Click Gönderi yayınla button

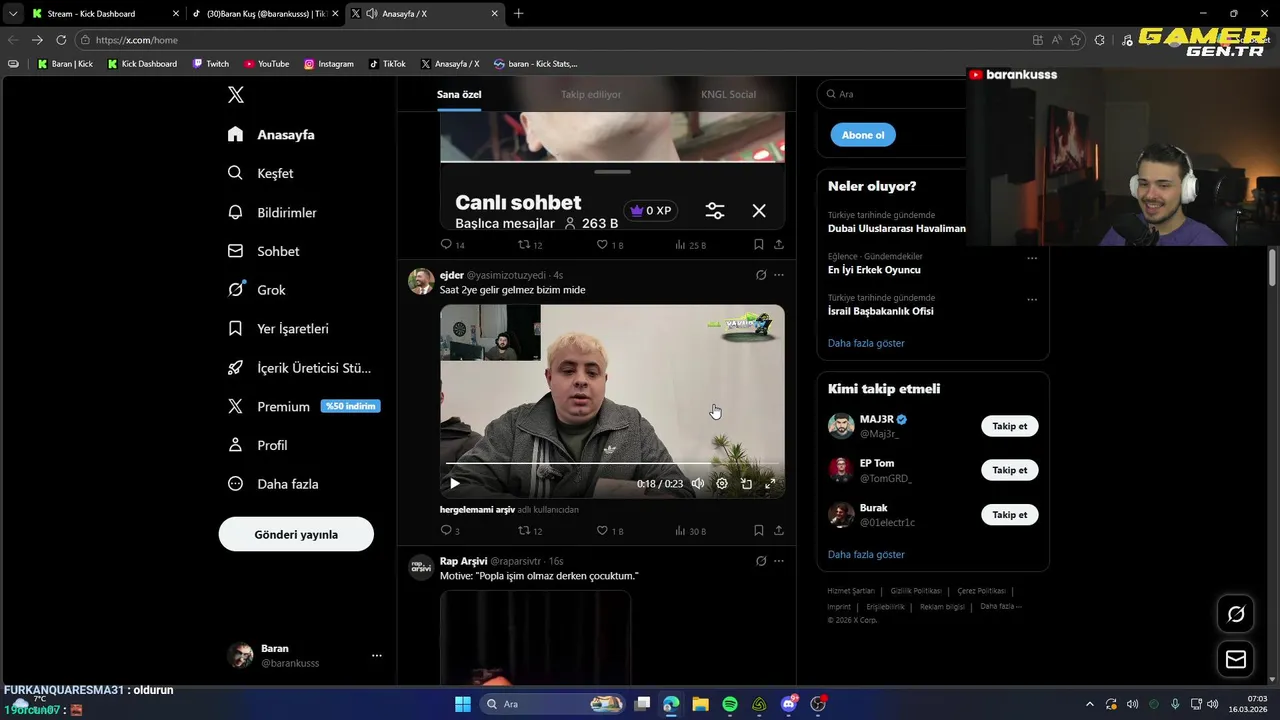click(x=296, y=534)
